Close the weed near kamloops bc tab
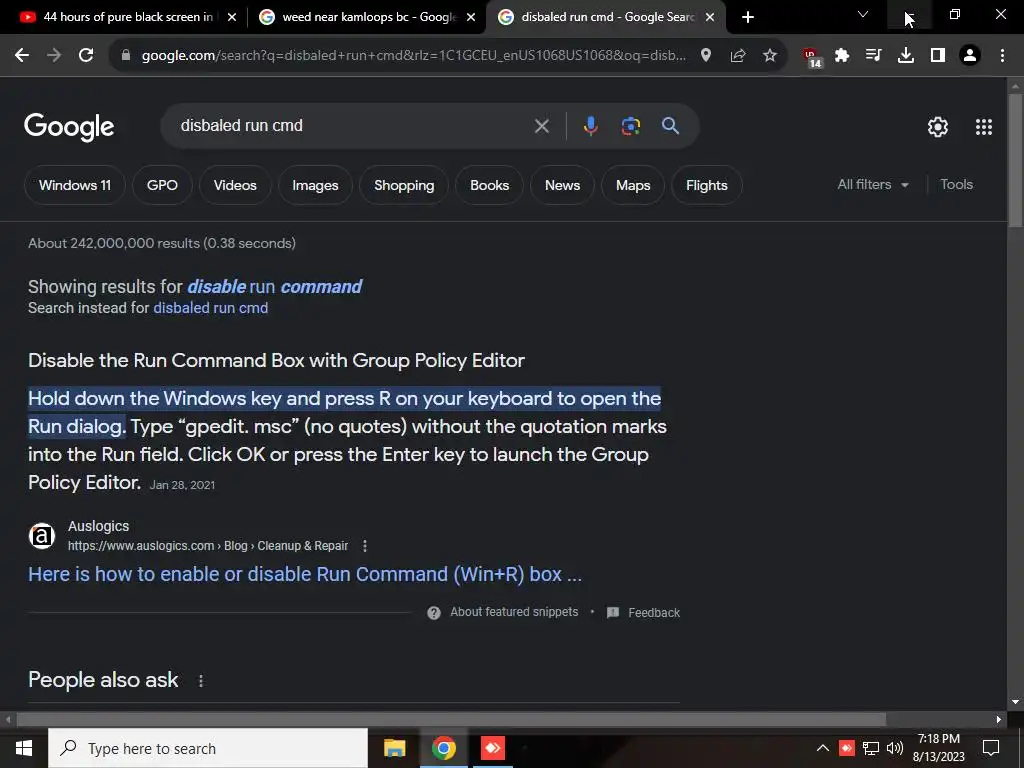The width and height of the screenshot is (1024, 768). [x=471, y=18]
